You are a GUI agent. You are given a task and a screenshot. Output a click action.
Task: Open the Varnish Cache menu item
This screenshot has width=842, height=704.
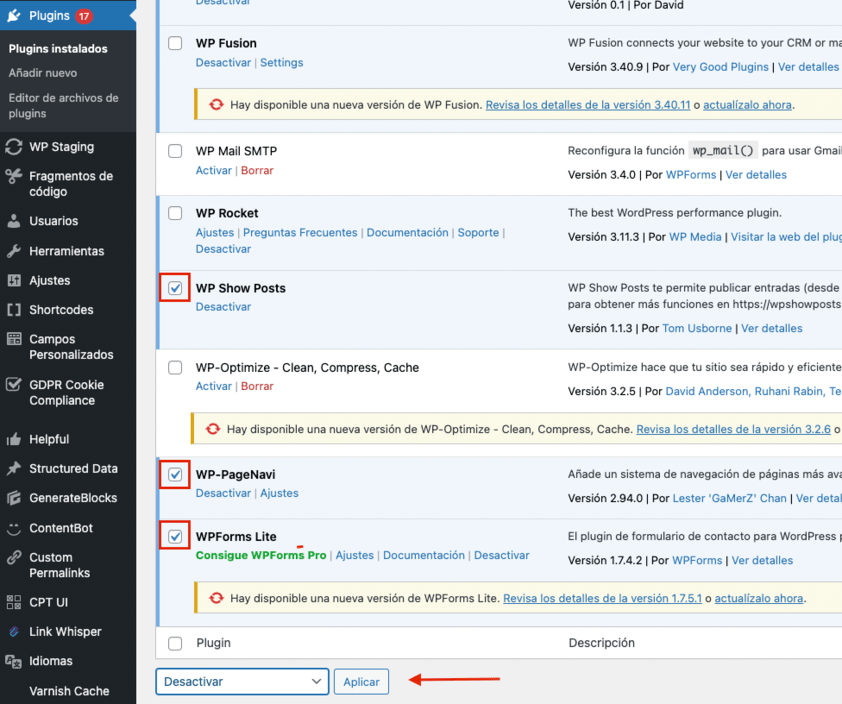(x=69, y=691)
